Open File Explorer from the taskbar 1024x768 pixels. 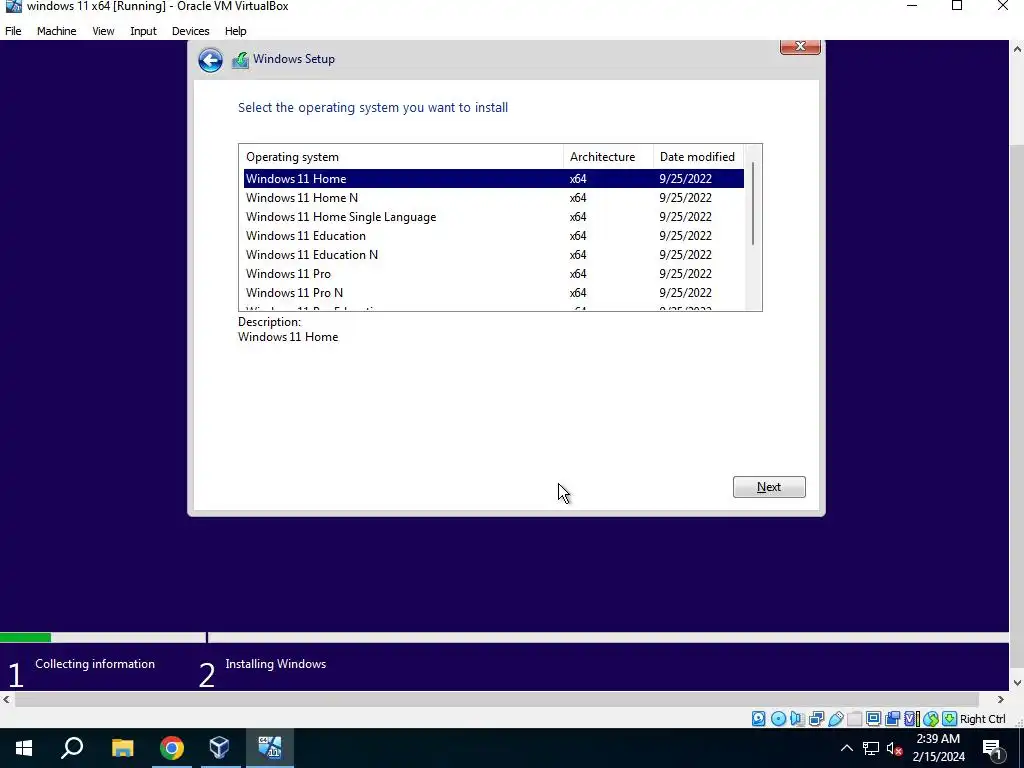pyautogui.click(x=122, y=748)
